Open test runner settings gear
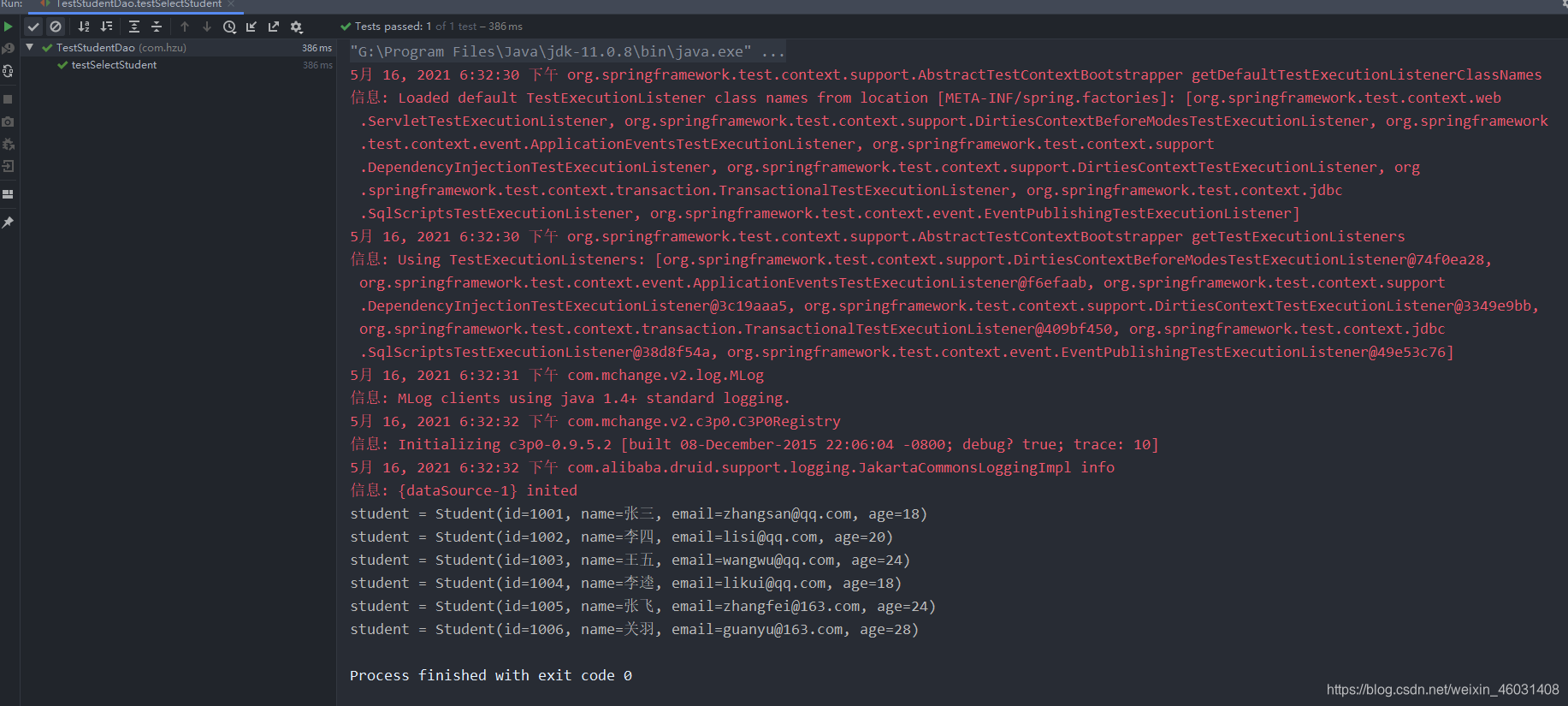Image resolution: width=1568 pixels, height=706 pixels. 297,27
